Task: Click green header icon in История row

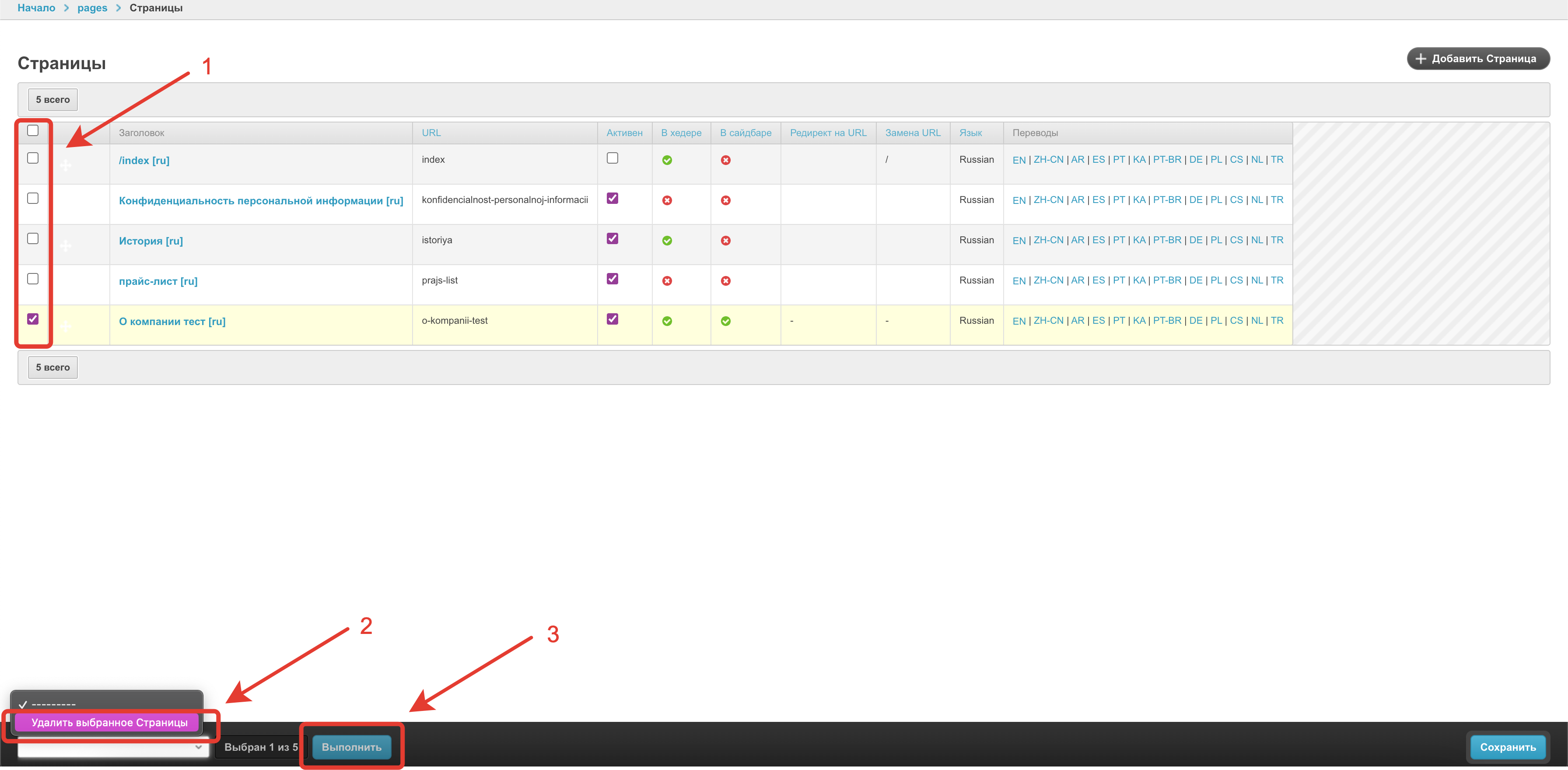Action: tap(666, 241)
